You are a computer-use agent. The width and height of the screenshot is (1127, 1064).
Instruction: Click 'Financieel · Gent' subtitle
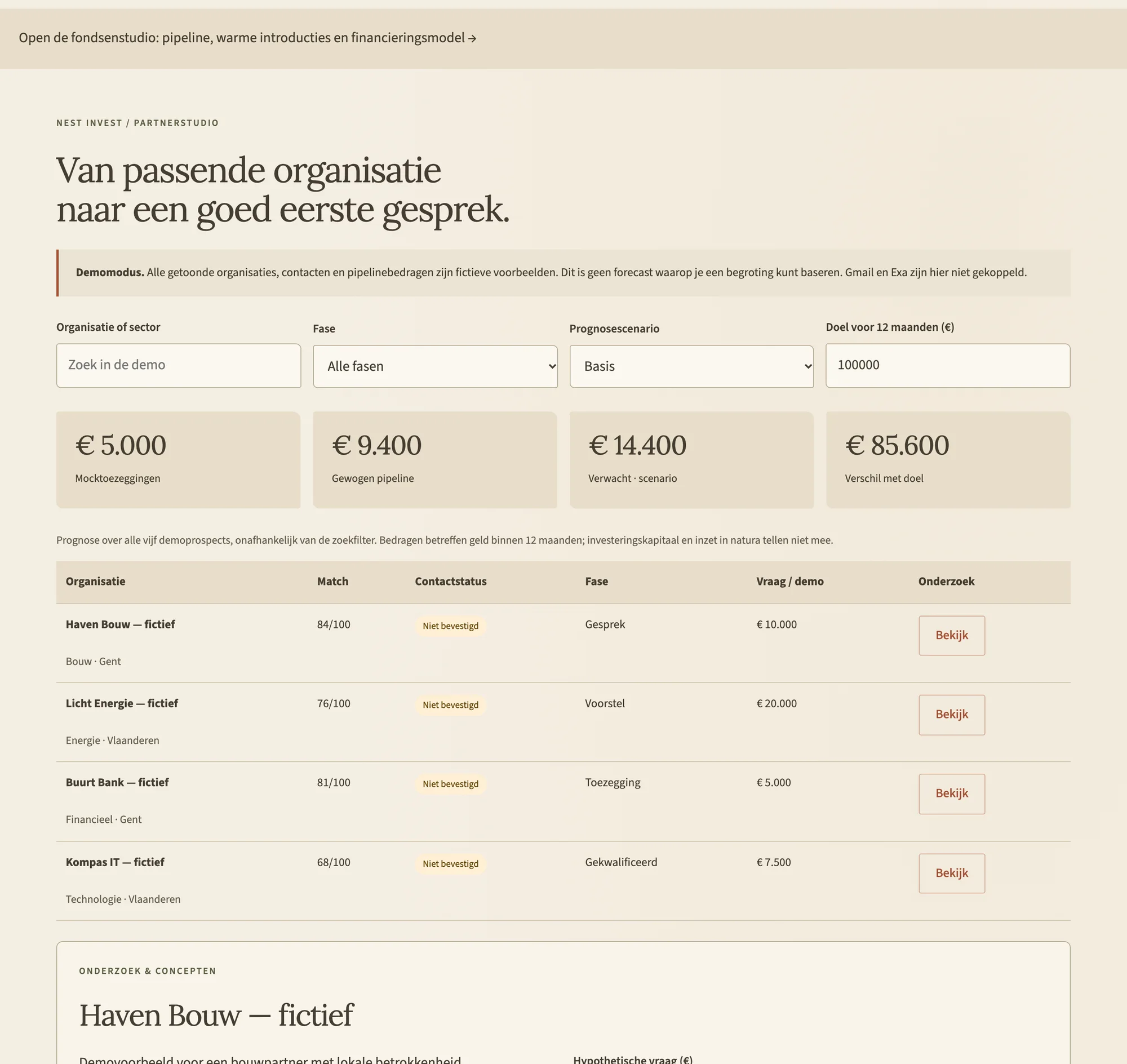click(104, 819)
